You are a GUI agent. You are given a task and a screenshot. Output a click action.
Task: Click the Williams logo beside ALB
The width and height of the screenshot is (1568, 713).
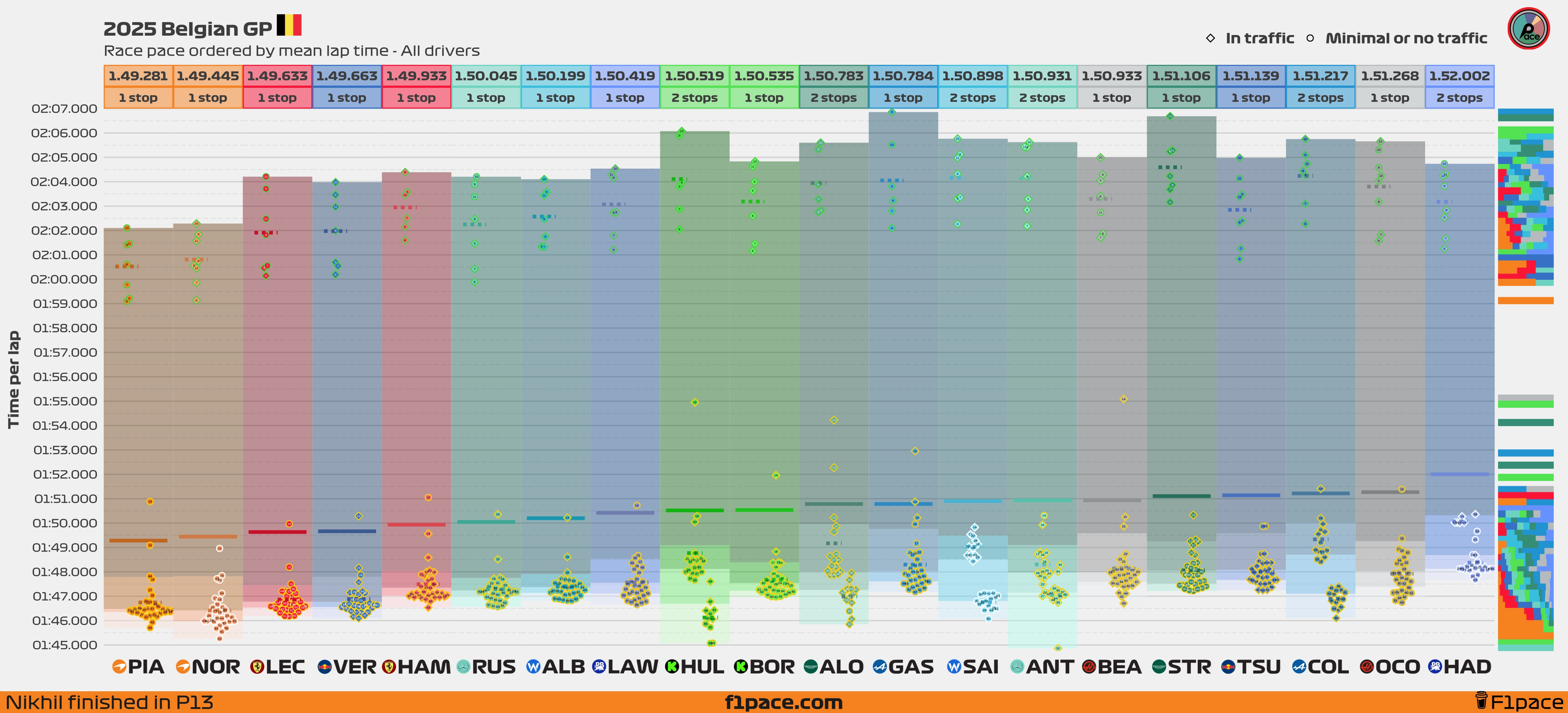[x=533, y=667]
